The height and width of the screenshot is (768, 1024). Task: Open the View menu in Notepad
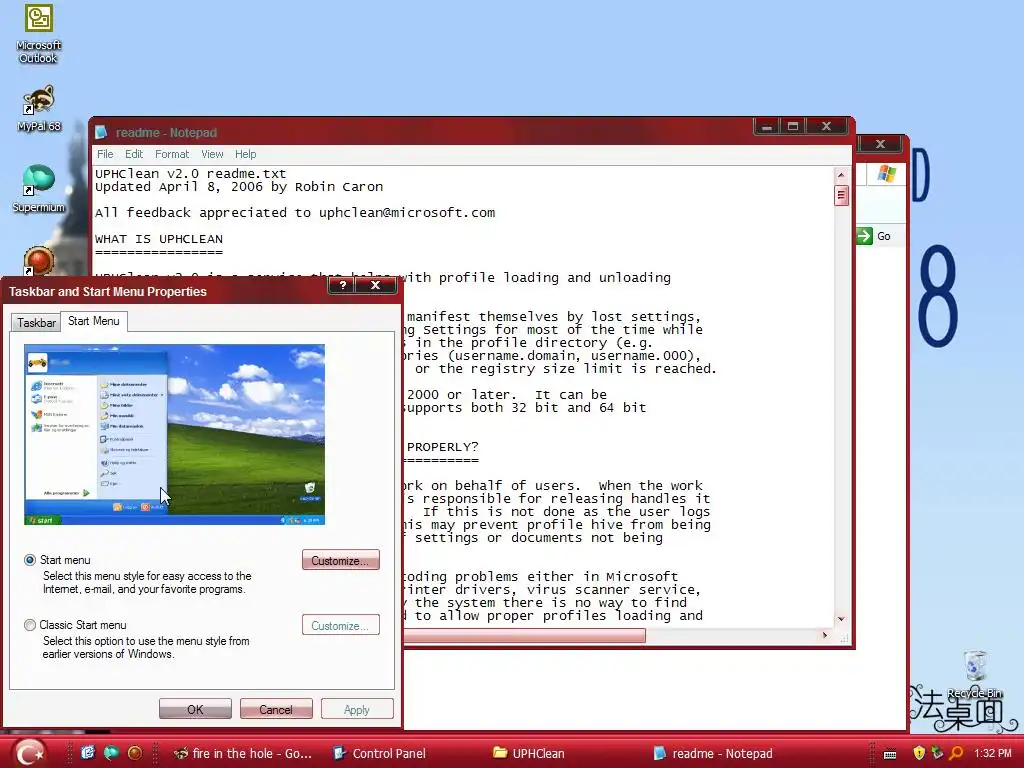212,154
